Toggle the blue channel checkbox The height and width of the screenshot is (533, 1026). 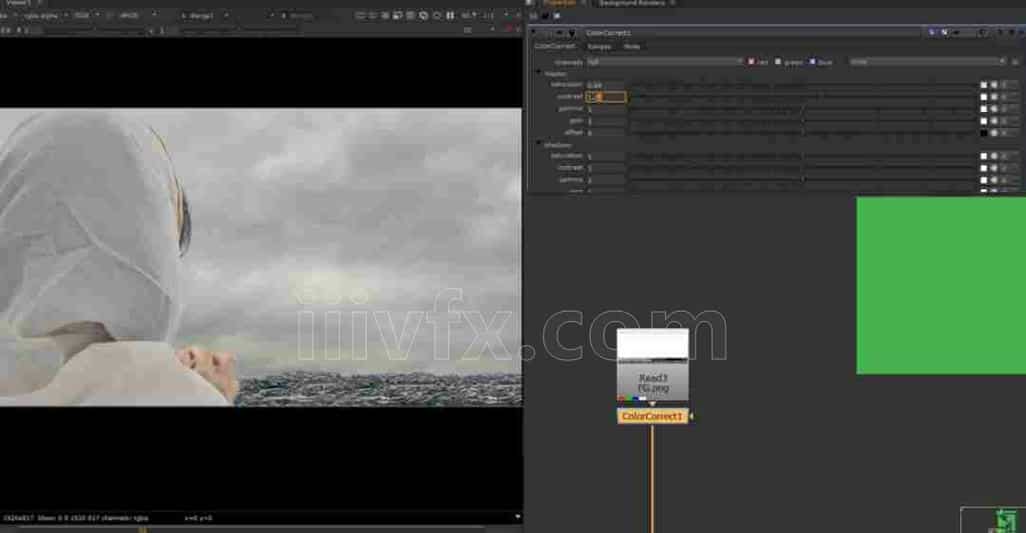point(813,62)
